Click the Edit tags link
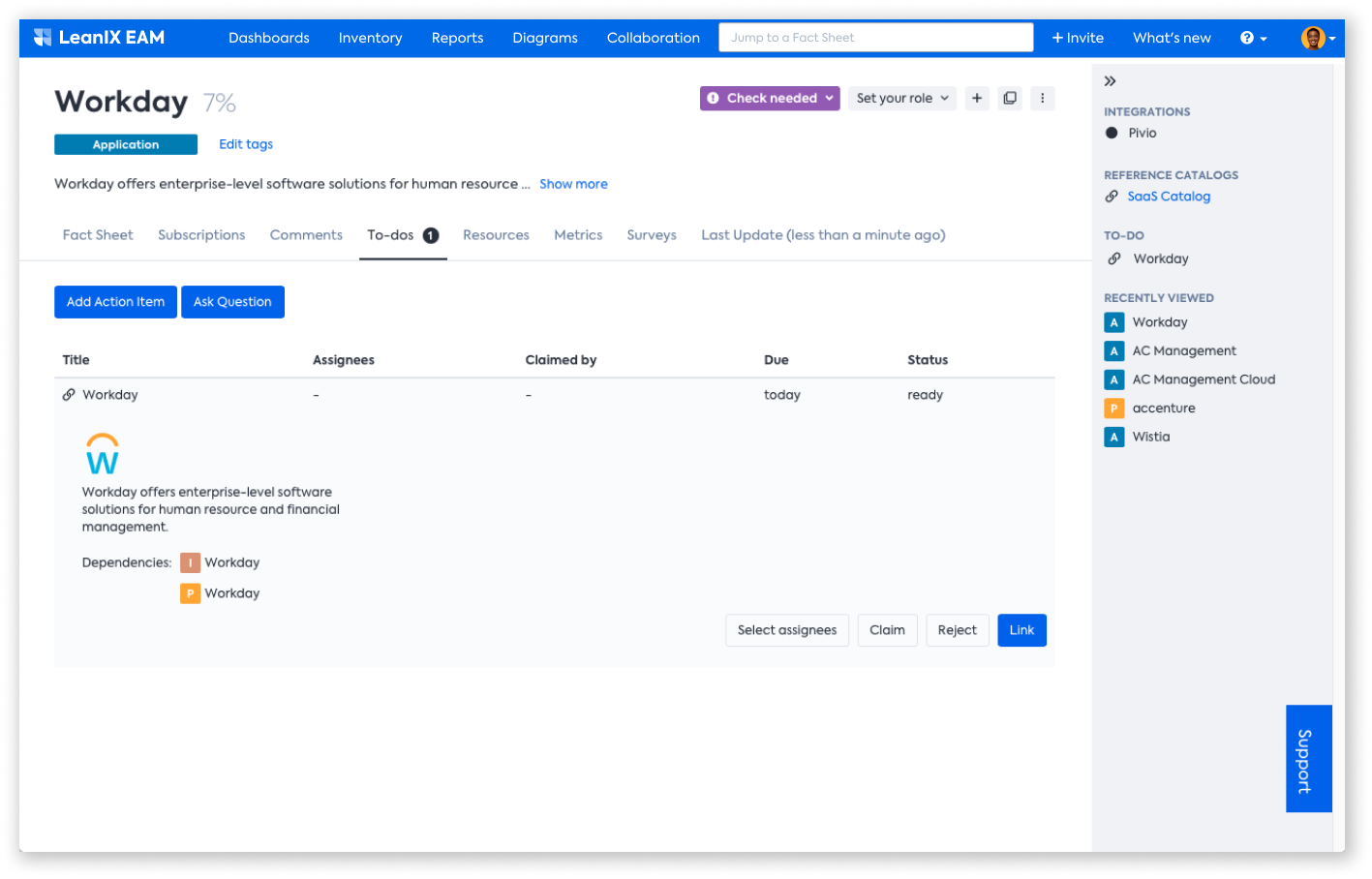1372x879 pixels. click(x=246, y=144)
